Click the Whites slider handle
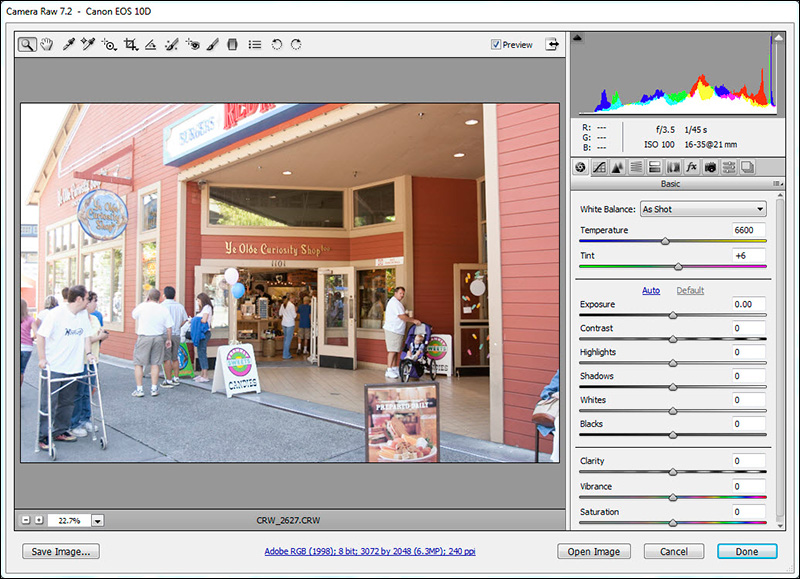This screenshot has height=579, width=800. point(673,411)
